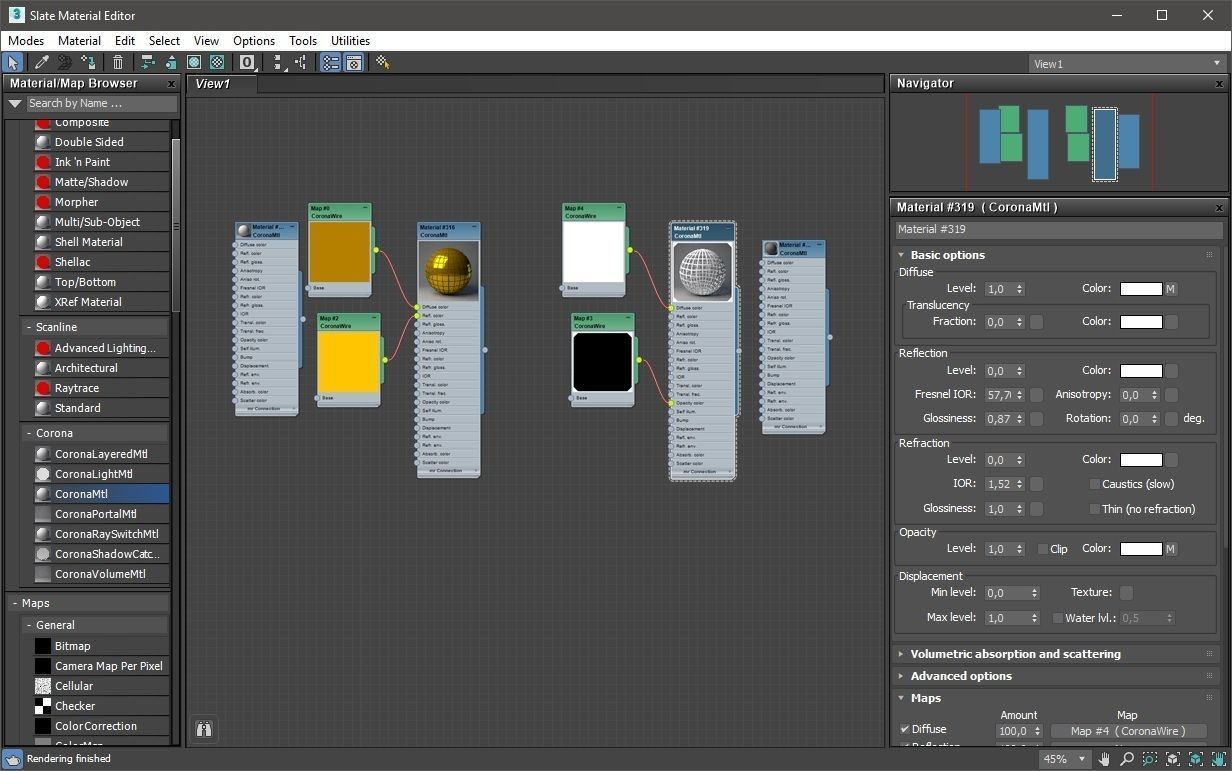Open Material ID Channel flyout

click(x=247, y=62)
